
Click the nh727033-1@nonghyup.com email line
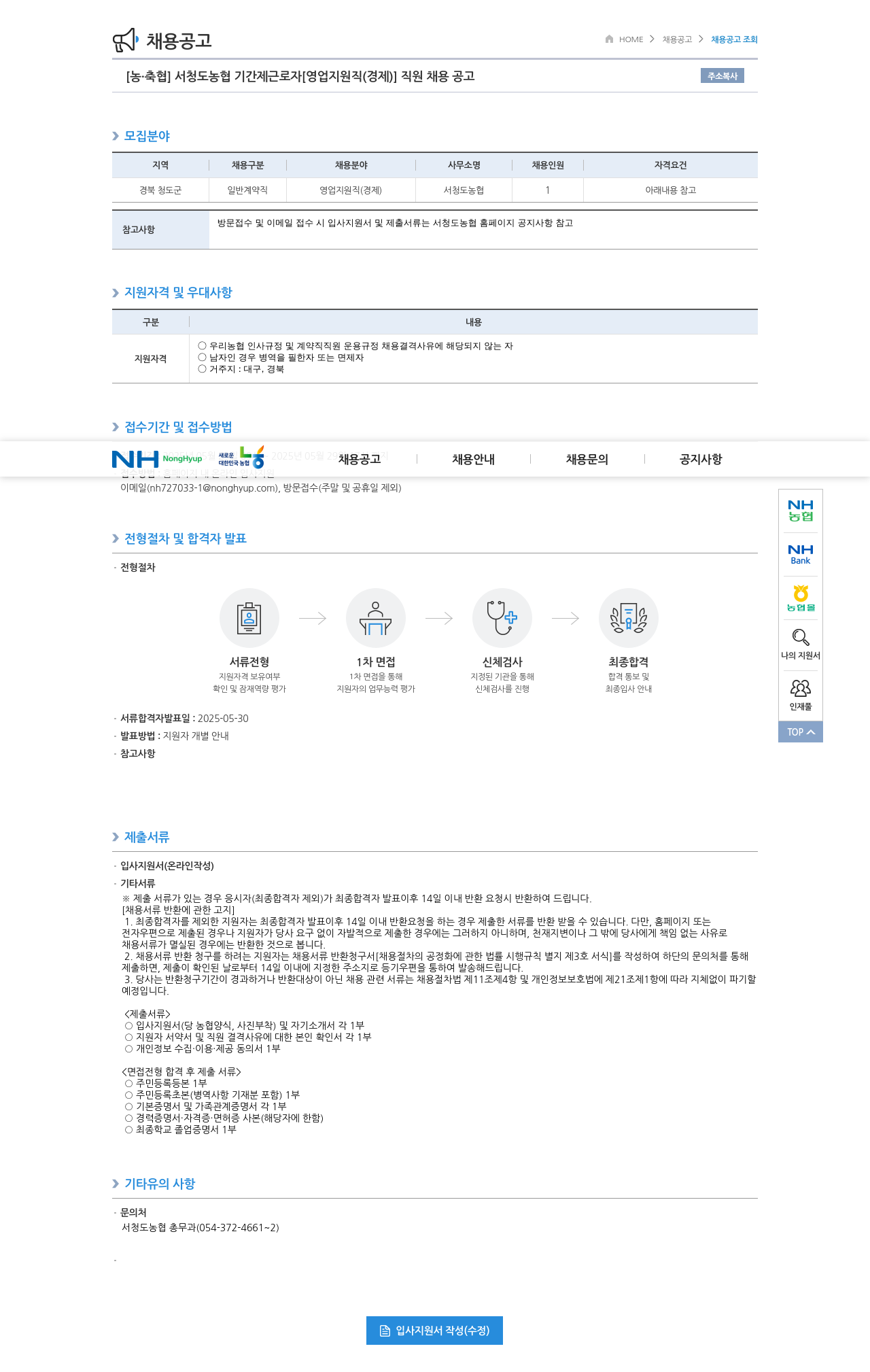[260, 487]
